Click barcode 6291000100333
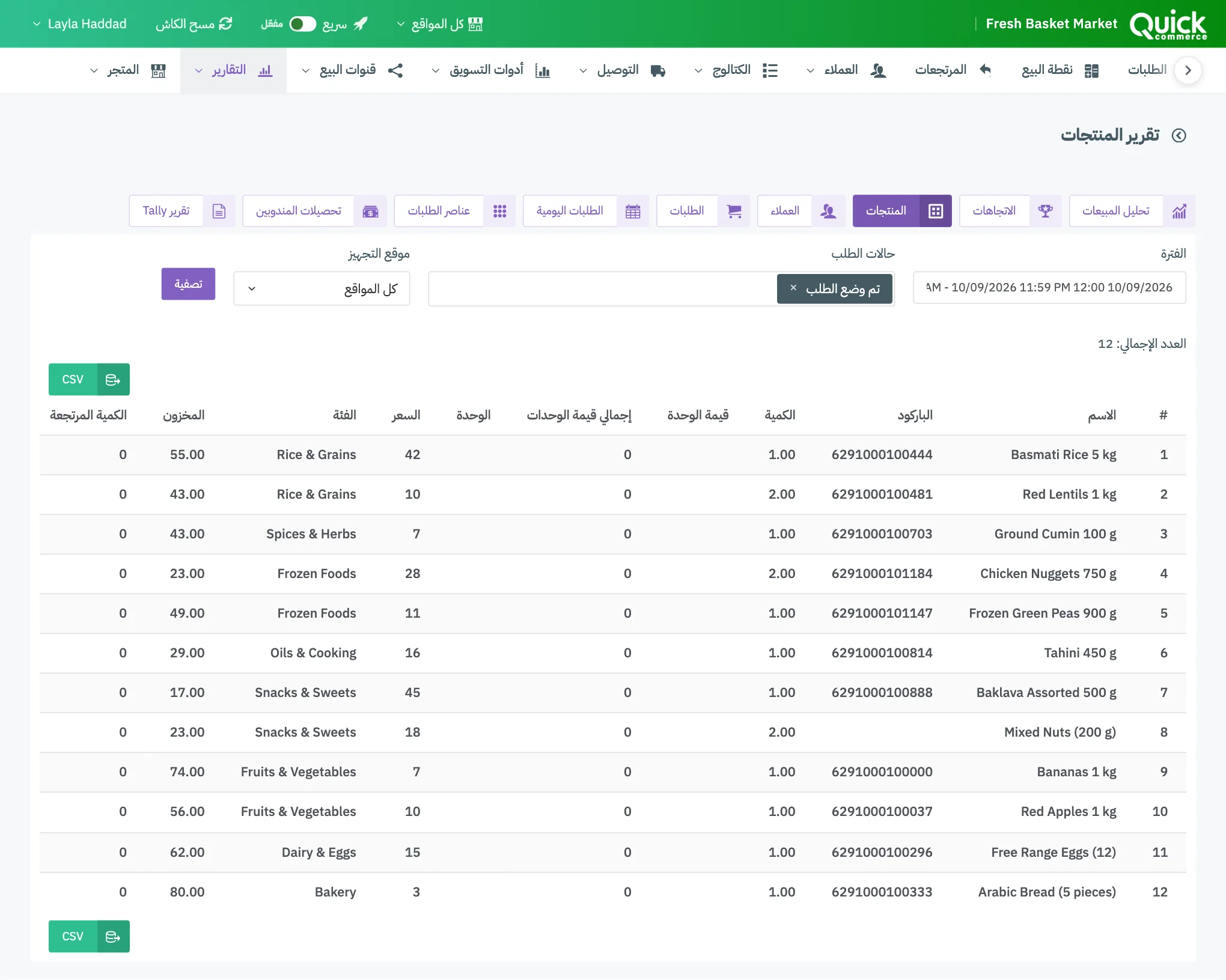The image size is (1226, 980). tap(882, 892)
